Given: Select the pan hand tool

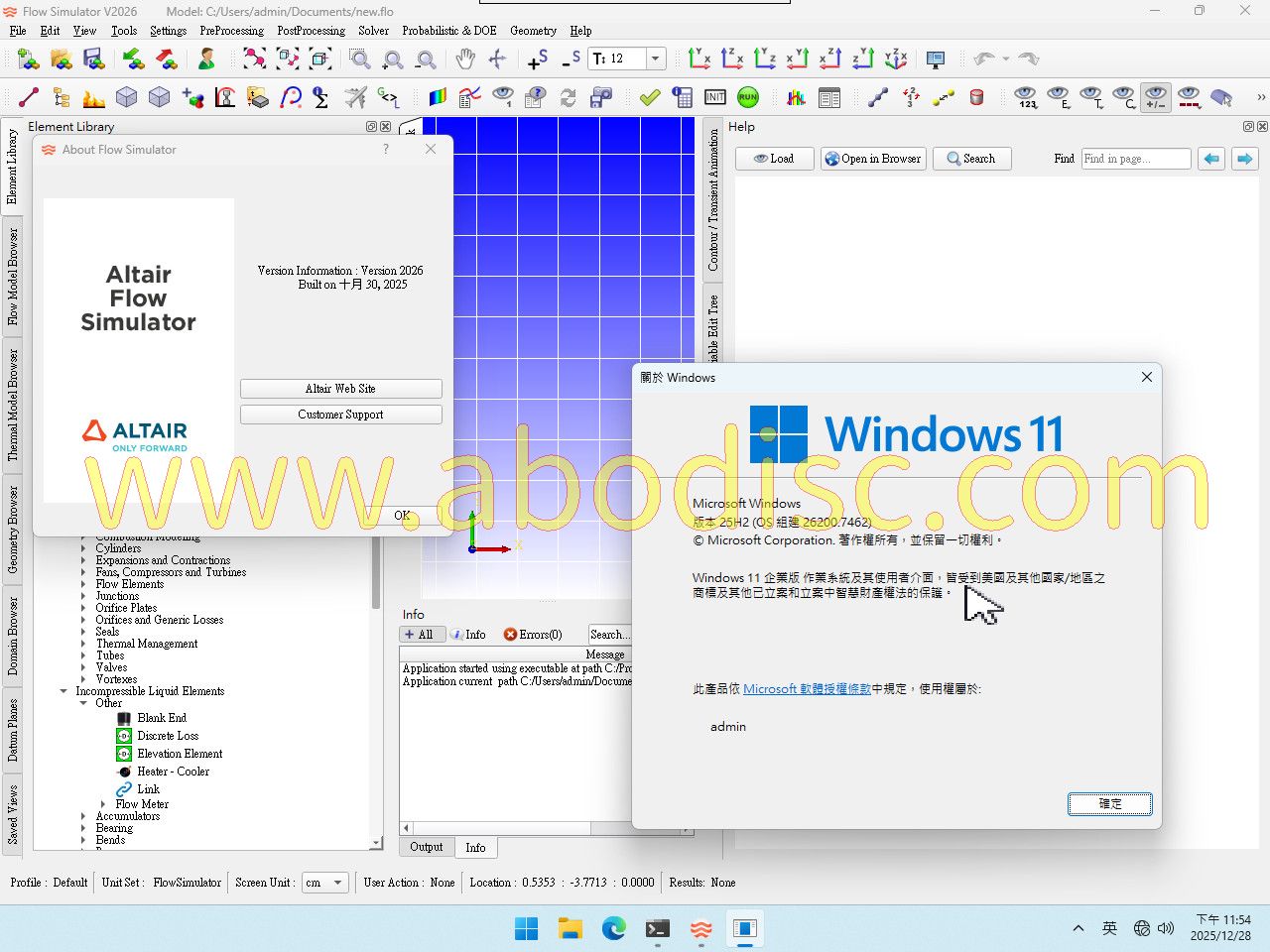Looking at the screenshot, I should click(x=465, y=59).
